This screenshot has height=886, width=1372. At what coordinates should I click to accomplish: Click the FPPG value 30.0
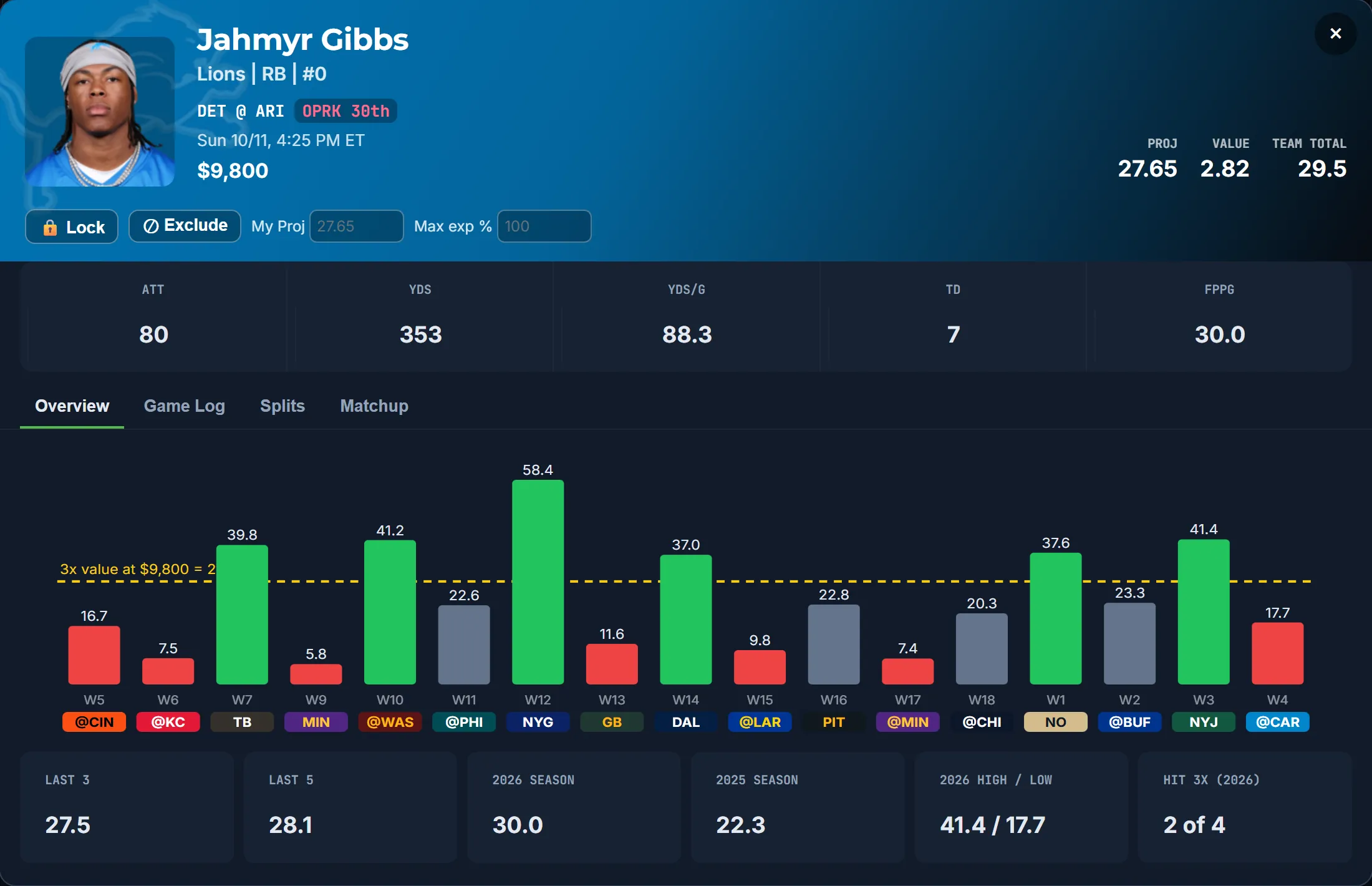tap(1220, 335)
